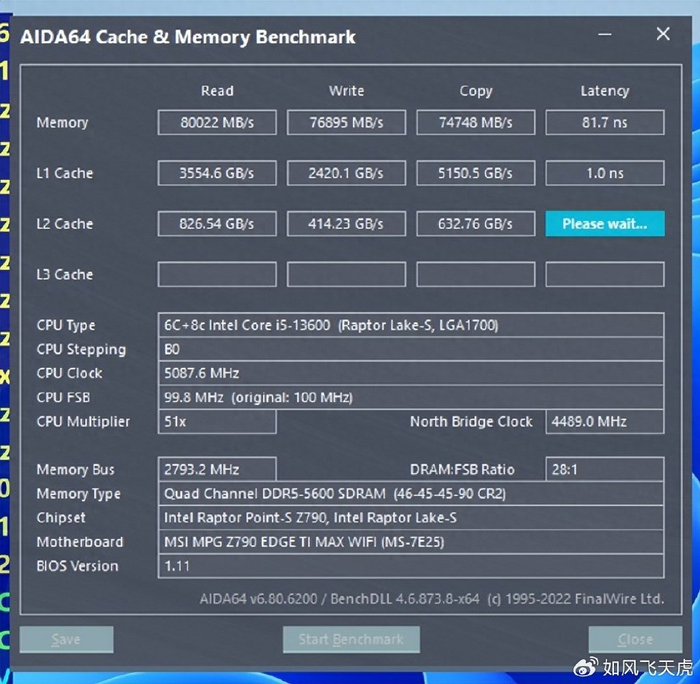Click the empty L3 Cache Write field
Screen dimensions: 700x684
(x=346, y=274)
